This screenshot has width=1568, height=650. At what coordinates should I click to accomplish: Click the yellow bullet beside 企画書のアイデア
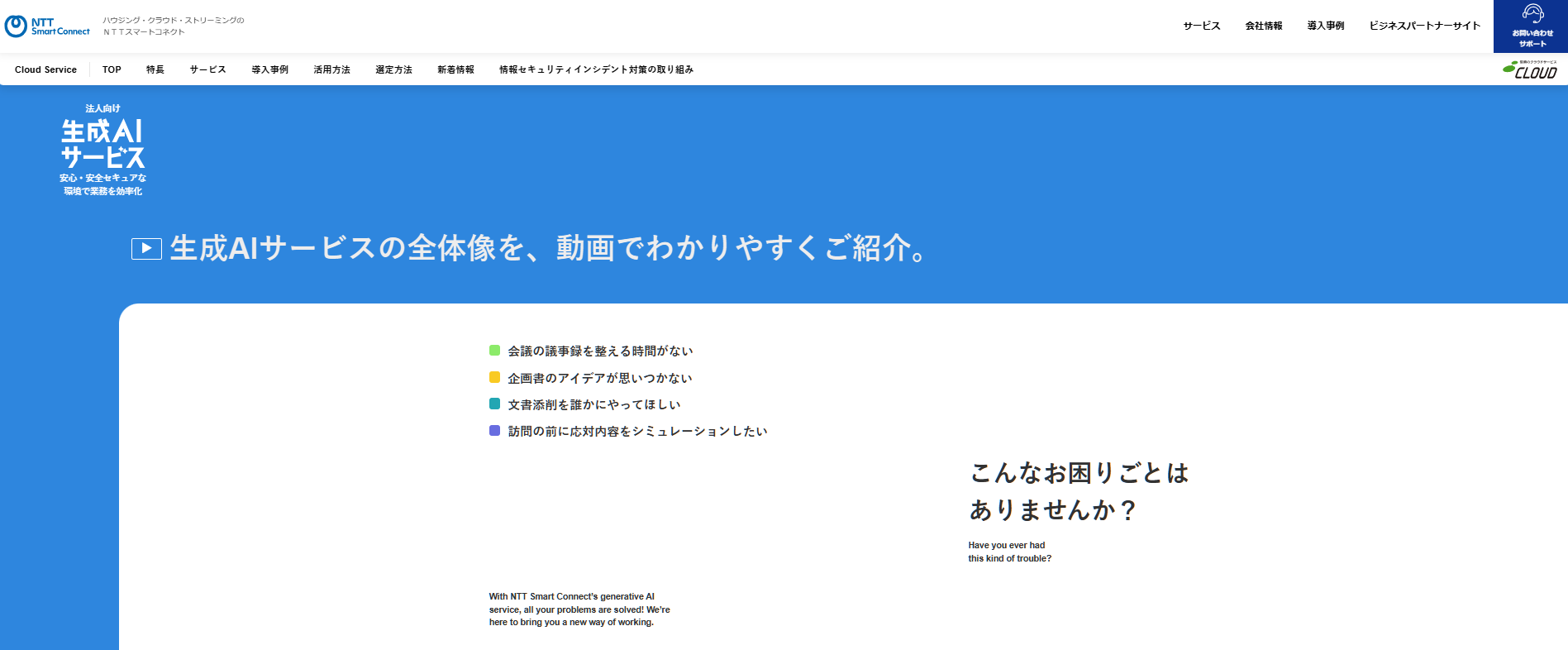tap(494, 377)
